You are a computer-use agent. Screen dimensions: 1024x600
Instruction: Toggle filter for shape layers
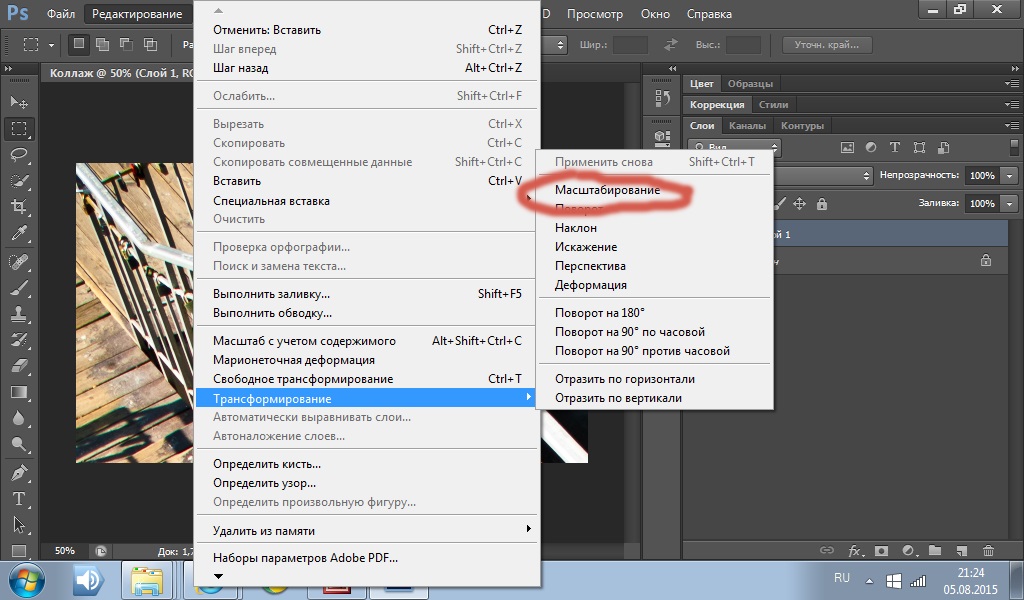click(919, 148)
